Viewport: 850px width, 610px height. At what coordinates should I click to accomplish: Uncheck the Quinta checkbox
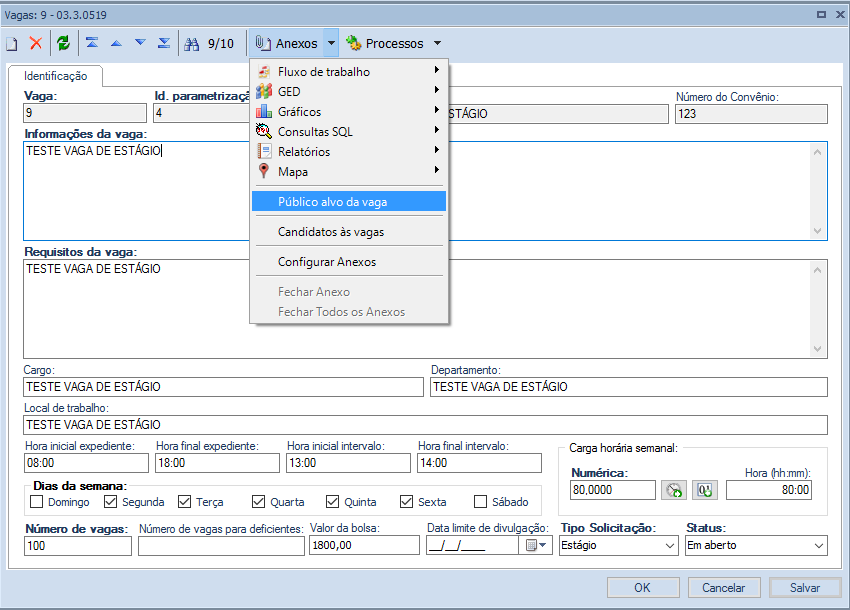(x=332, y=502)
